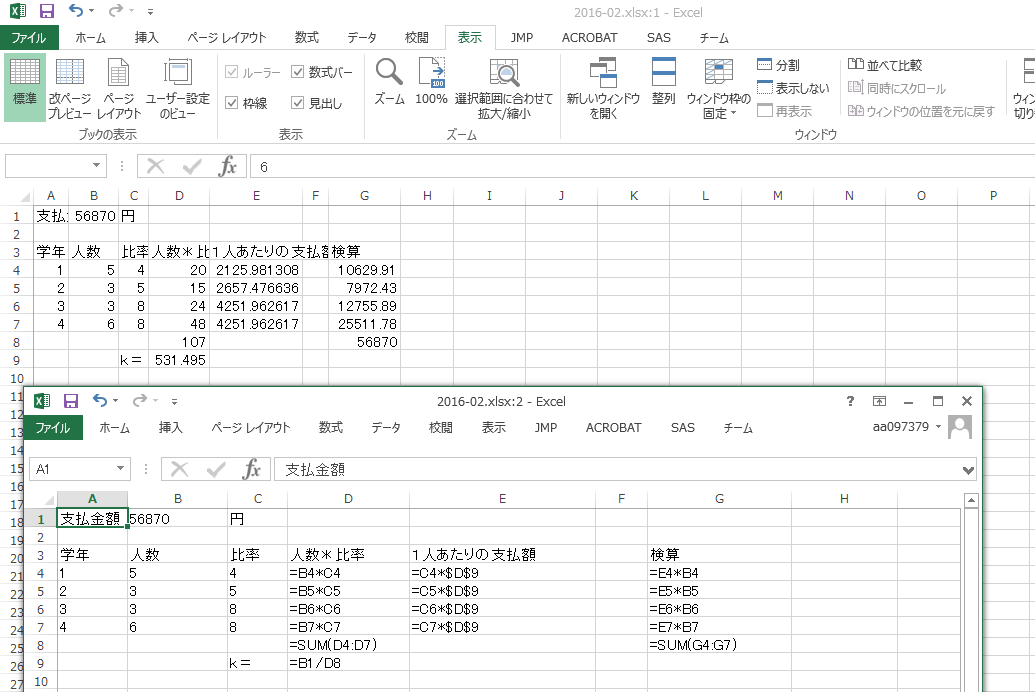Click the 分割 split button
This screenshot has height=692, width=1035.
(x=778, y=65)
